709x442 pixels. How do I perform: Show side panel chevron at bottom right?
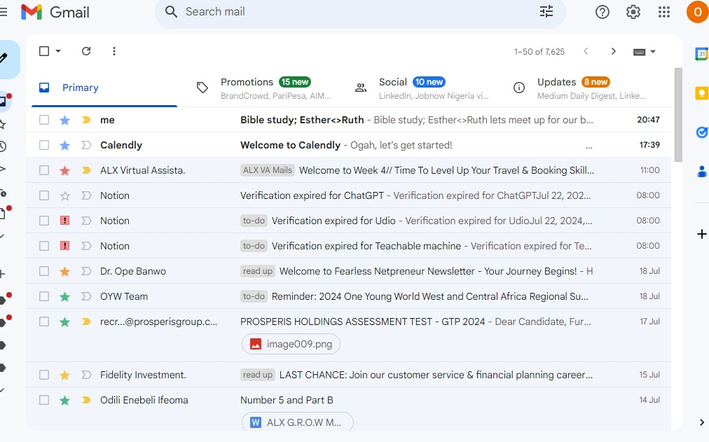click(701, 422)
